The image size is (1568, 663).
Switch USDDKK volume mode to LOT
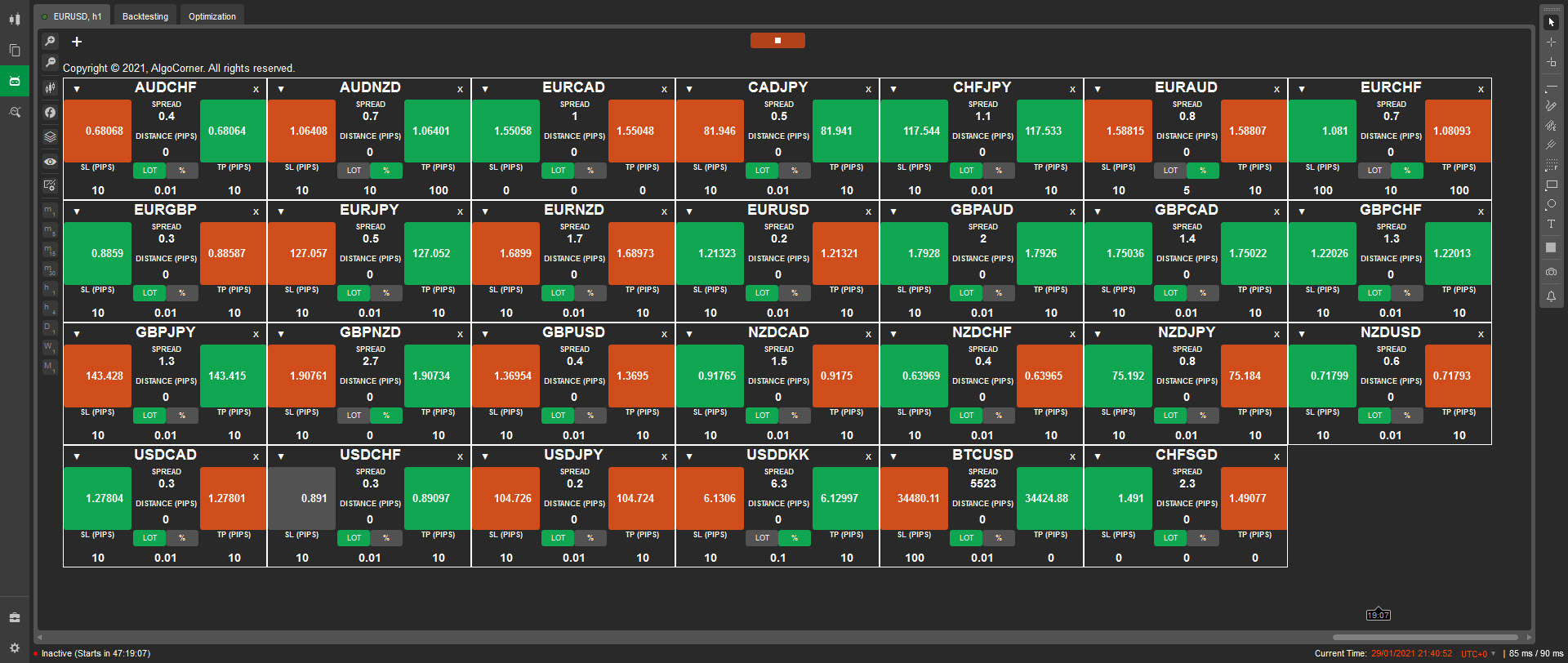(x=762, y=538)
